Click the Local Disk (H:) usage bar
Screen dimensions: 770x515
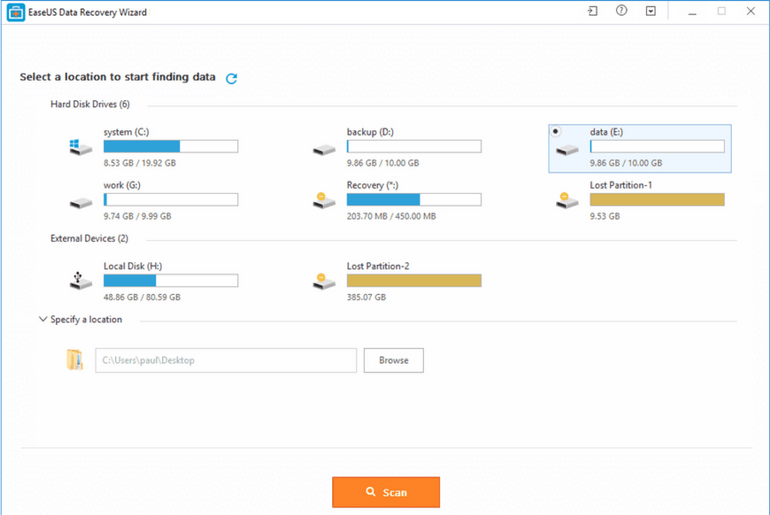[171, 280]
